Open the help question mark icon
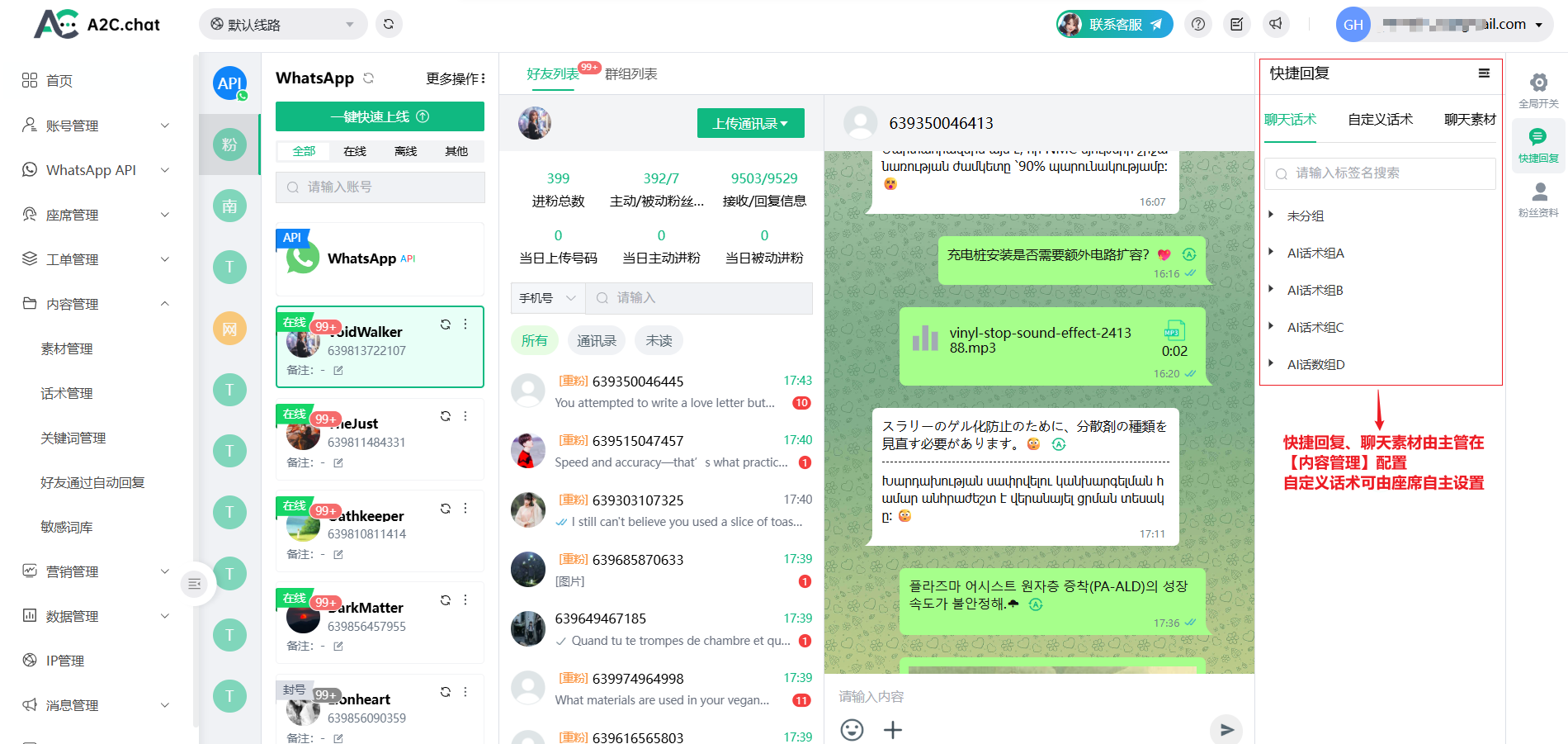Screen dimensions: 1568x744 tap(1198, 24)
